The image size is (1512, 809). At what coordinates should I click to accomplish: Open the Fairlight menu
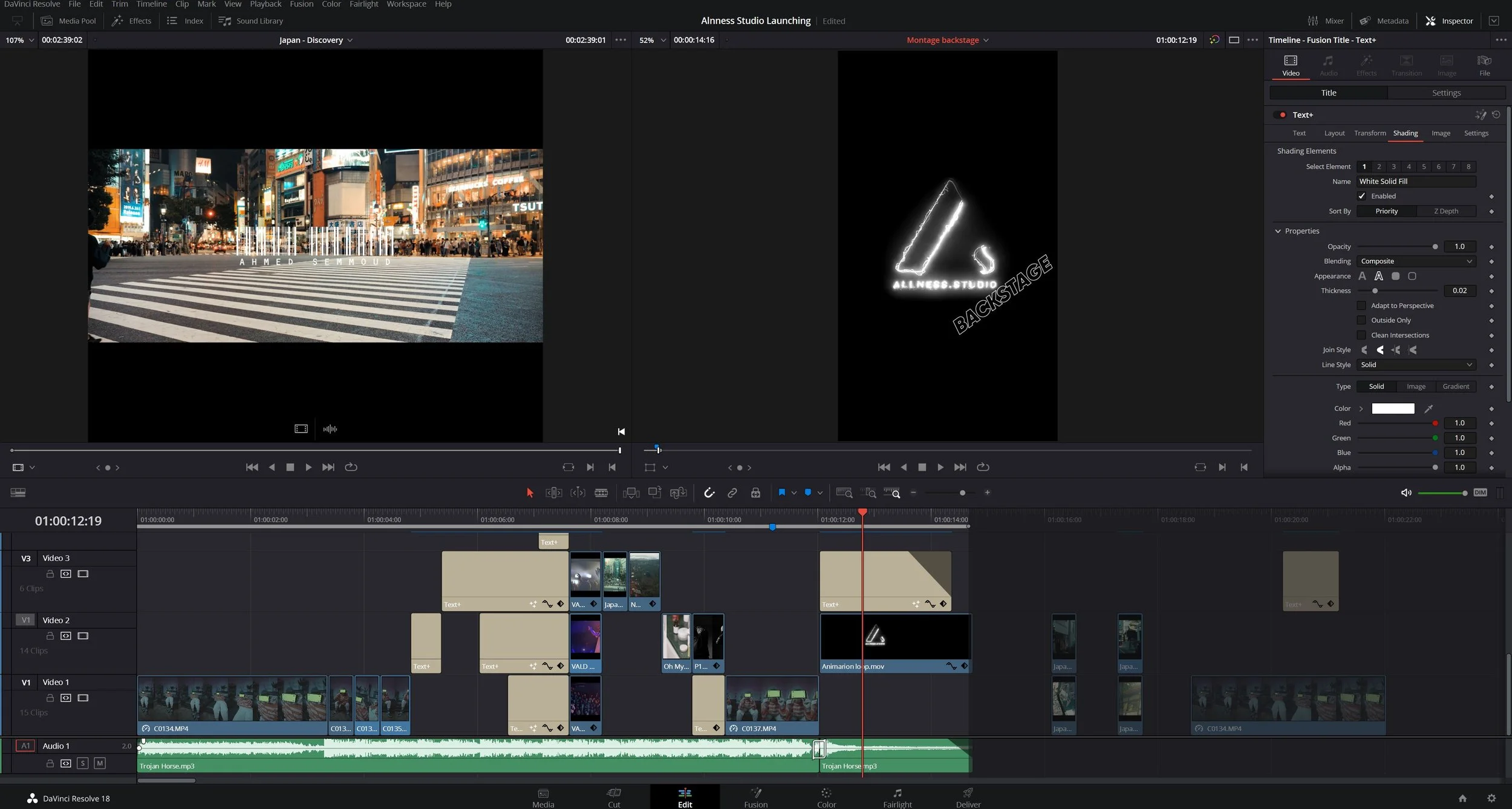[x=363, y=4]
